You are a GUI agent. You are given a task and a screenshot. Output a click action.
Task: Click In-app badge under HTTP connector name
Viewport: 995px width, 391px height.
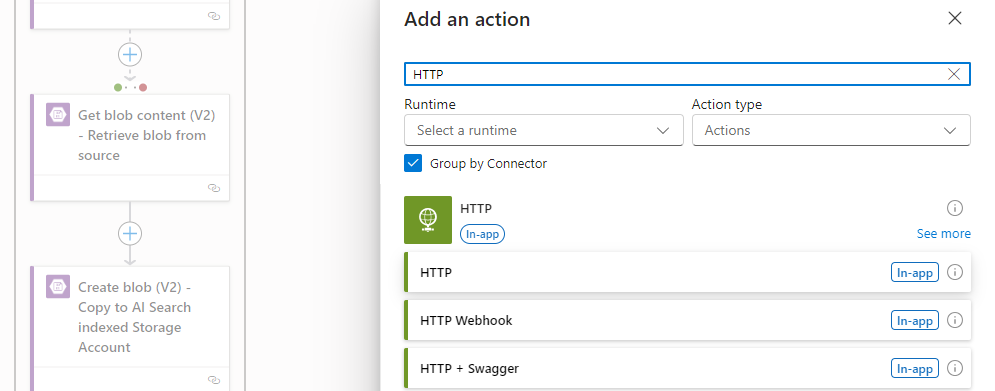coord(482,234)
